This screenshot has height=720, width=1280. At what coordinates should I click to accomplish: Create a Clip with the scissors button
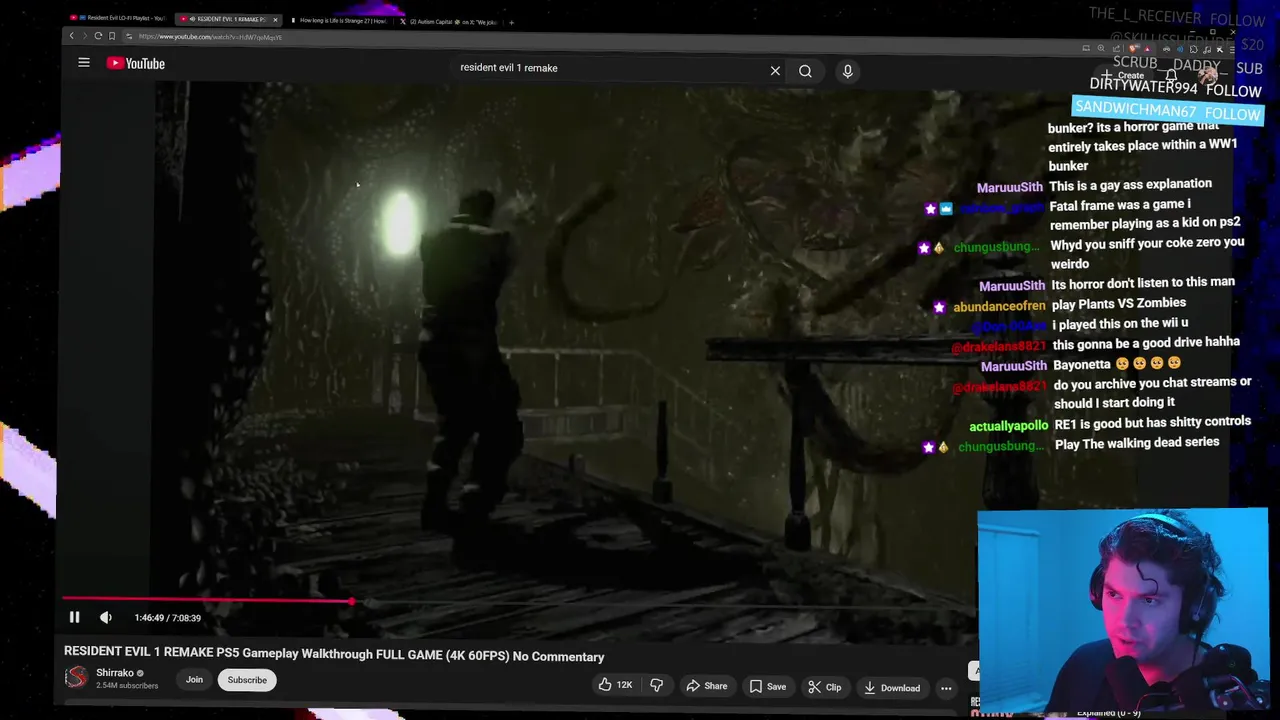tap(825, 687)
